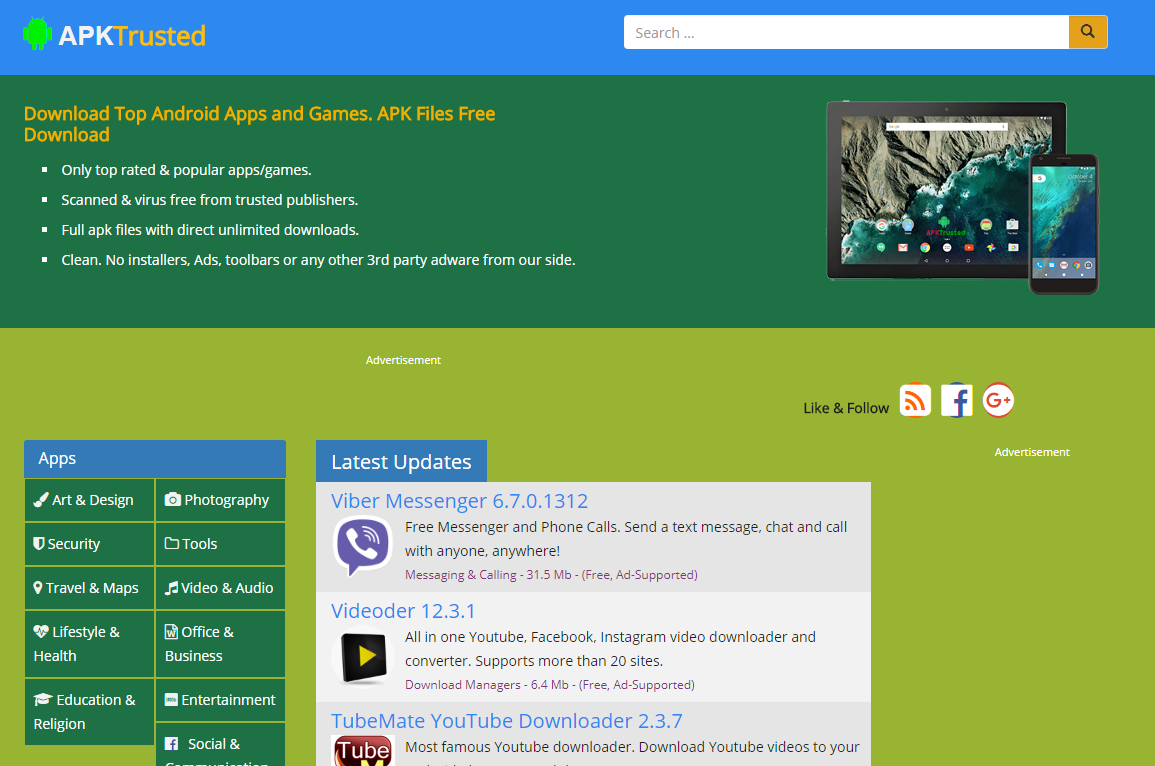Open Office & Business category
The height and width of the screenshot is (766, 1155).
click(x=220, y=644)
